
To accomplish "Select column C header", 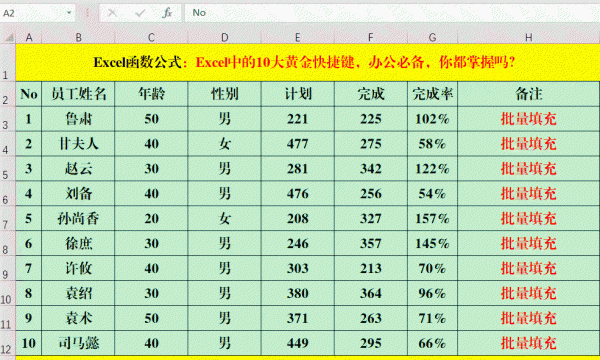I will pos(151,37).
